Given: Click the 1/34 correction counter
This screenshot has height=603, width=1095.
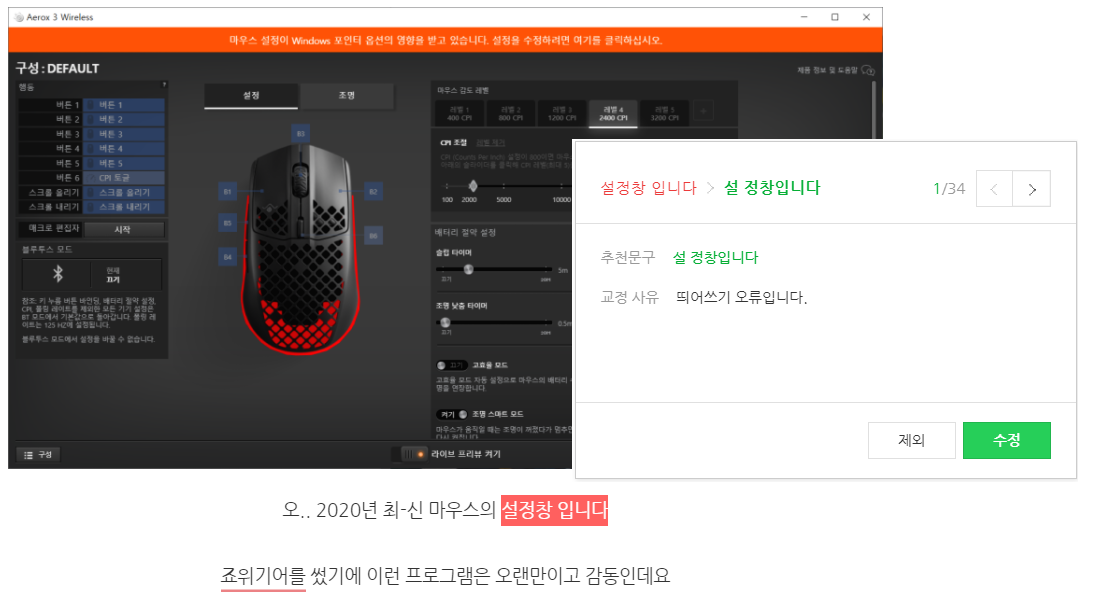Looking at the screenshot, I should [949, 189].
